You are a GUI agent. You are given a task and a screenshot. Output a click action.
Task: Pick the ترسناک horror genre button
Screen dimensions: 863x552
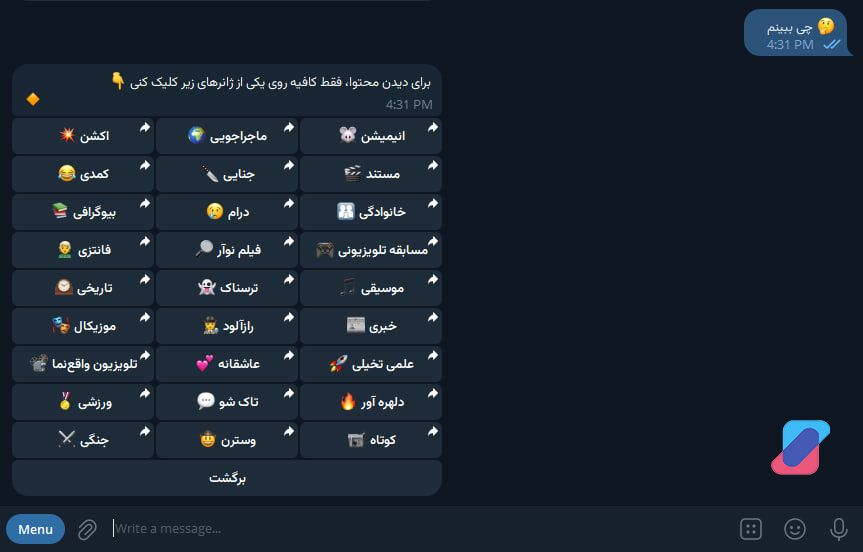pos(227,288)
